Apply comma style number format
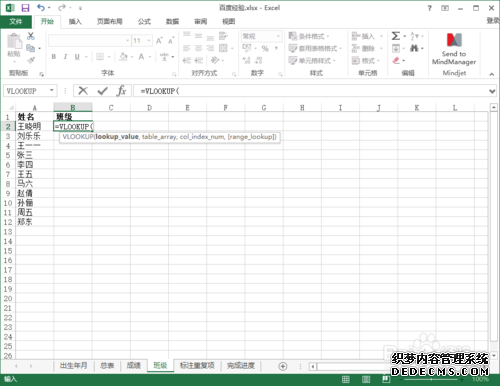Screen dimensions: 500x386 (x=276, y=49)
